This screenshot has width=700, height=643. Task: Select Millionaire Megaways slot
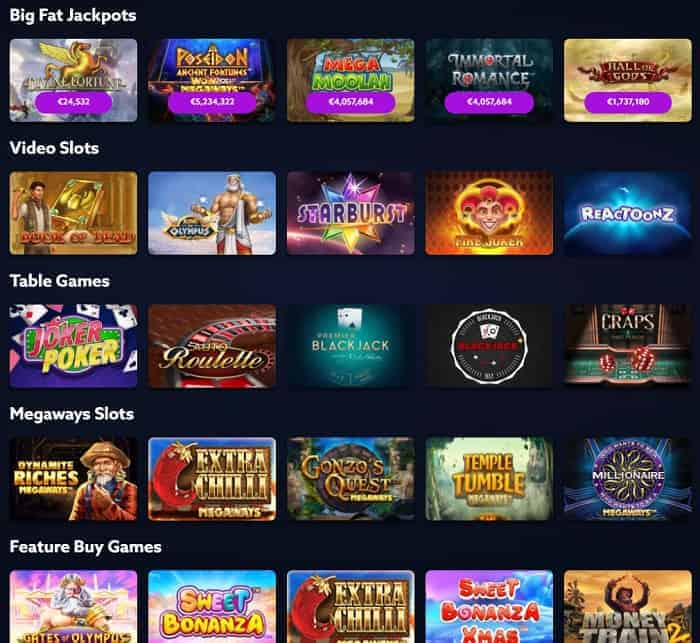click(628, 479)
